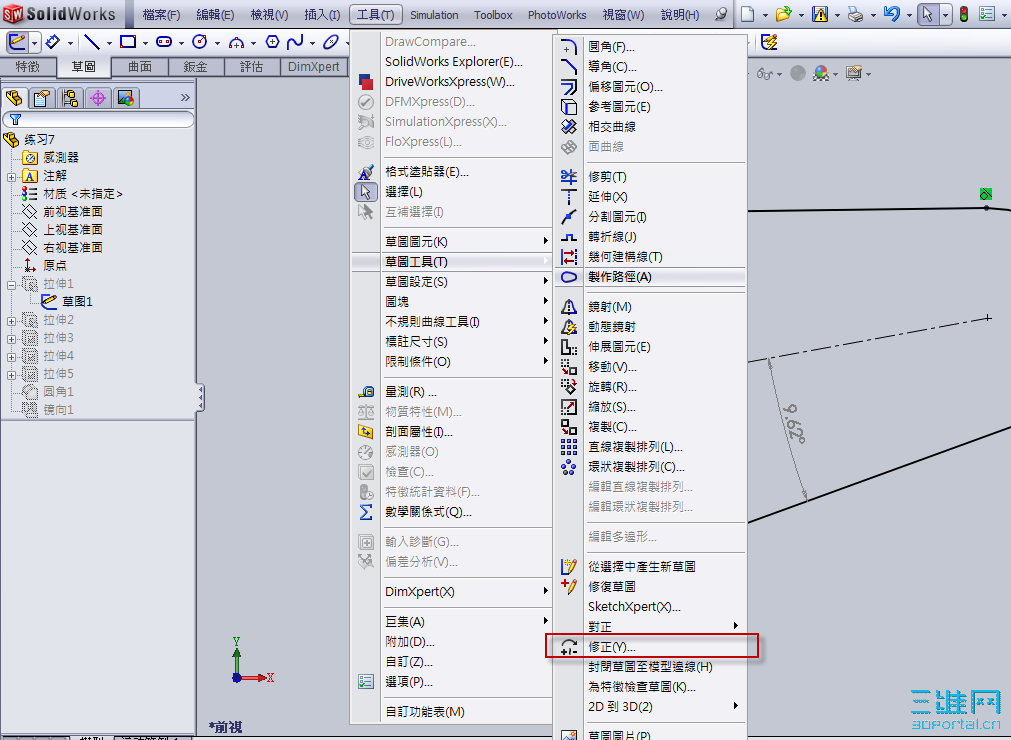Viewport: 1011px width, 740px height.
Task: Open the 標註尺寸(S) submenu
Action: pyautogui.click(x=451, y=342)
